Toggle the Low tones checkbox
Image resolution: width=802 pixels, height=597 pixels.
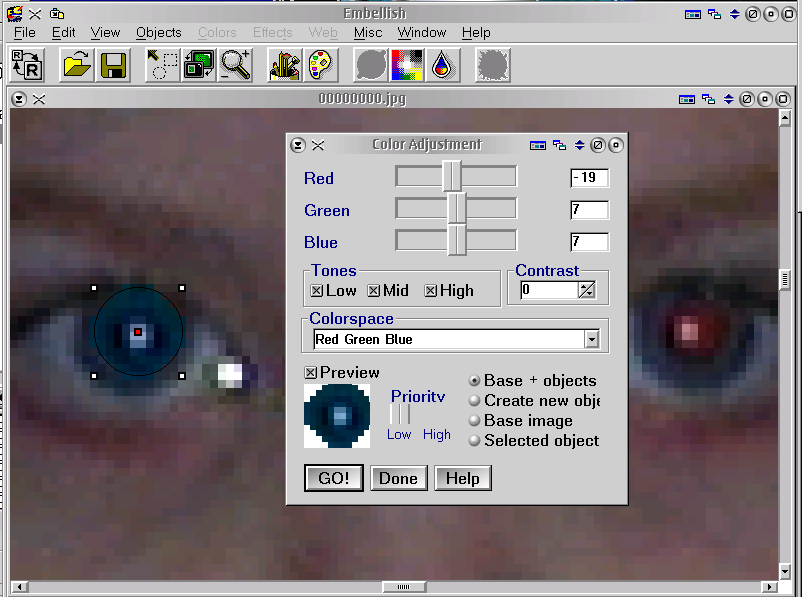(x=317, y=291)
